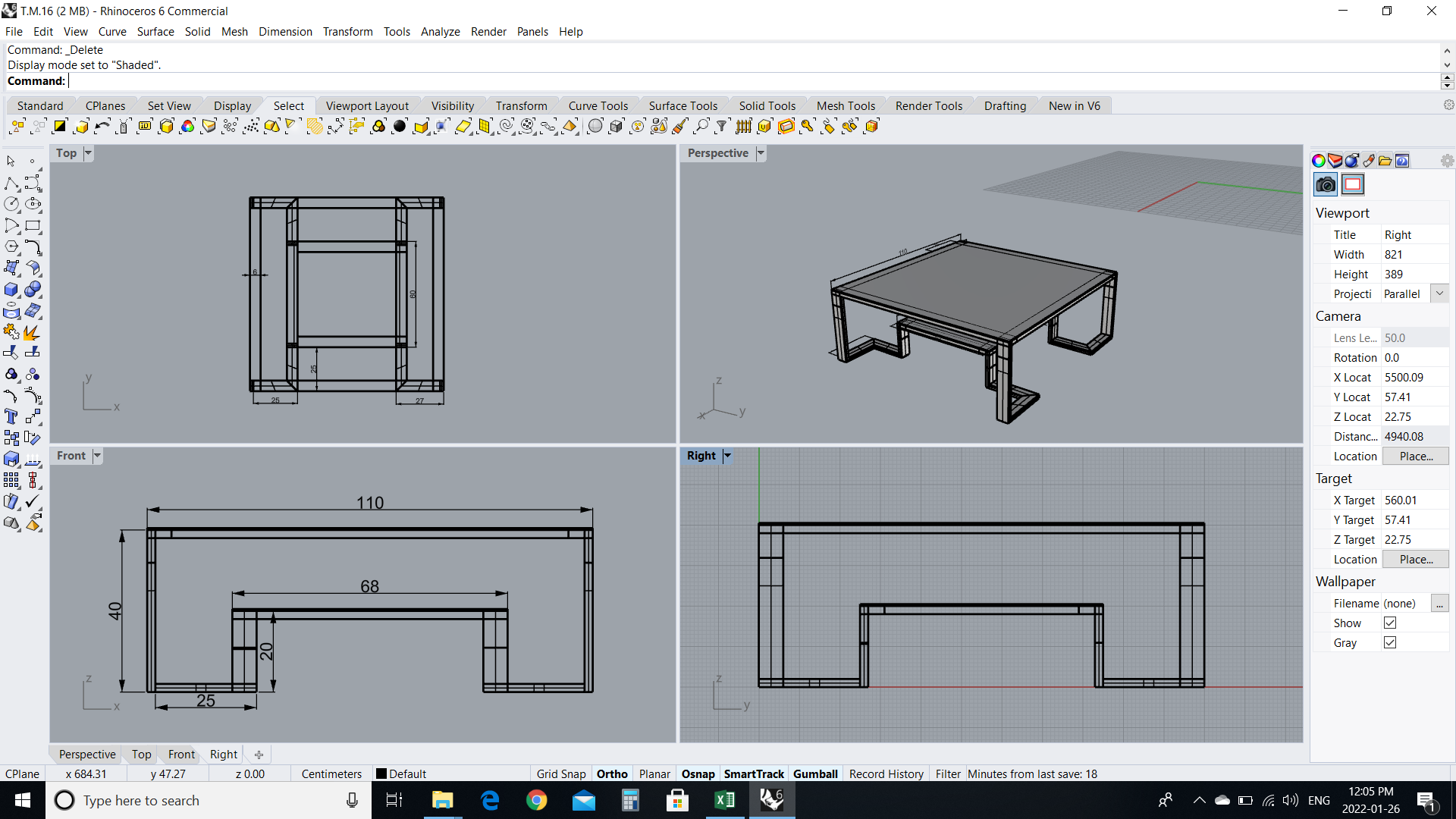1456x819 pixels.
Task: Open the Dimension menu
Action: 285,31
